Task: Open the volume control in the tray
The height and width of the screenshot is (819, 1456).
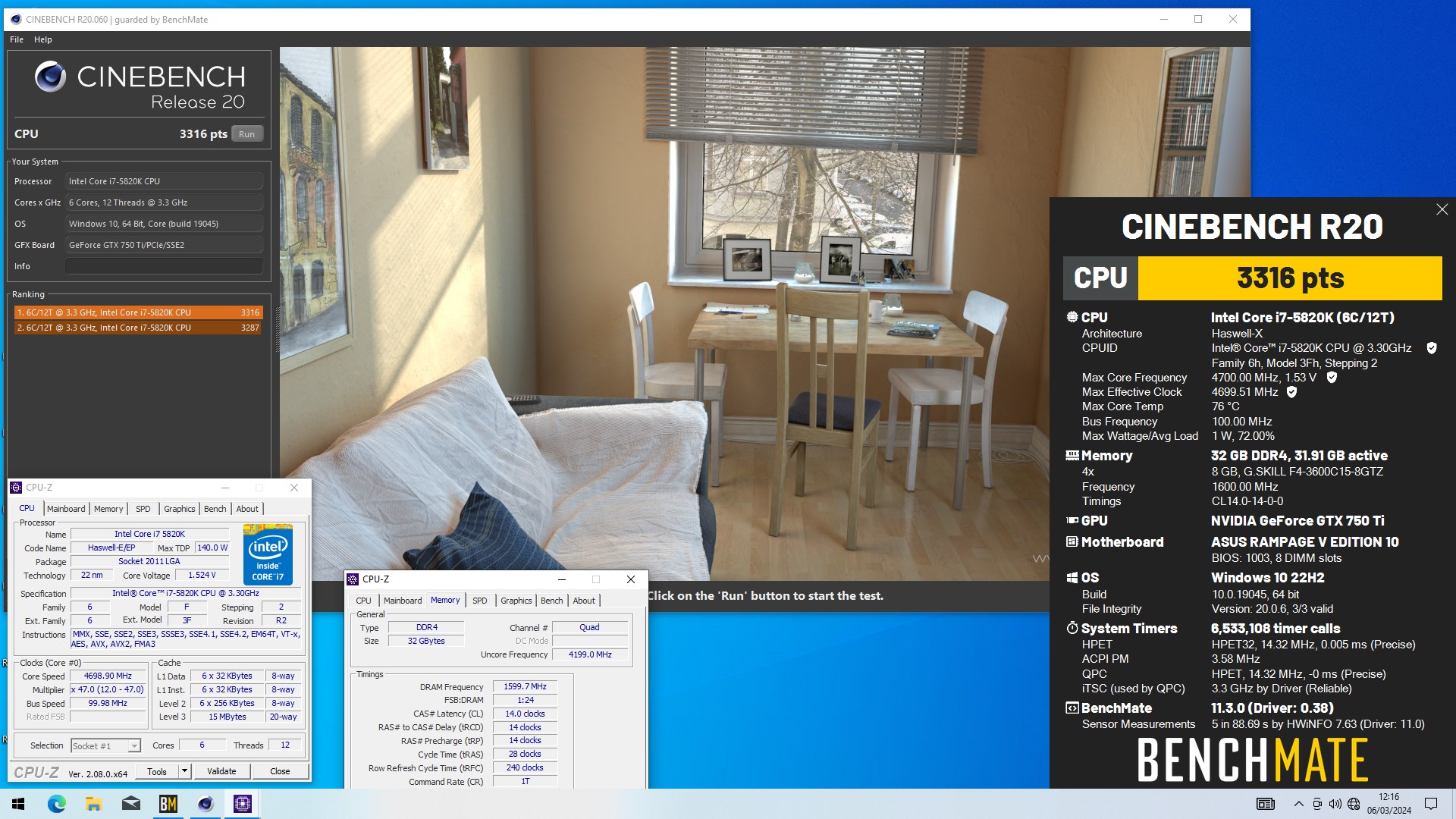Action: [1335, 804]
